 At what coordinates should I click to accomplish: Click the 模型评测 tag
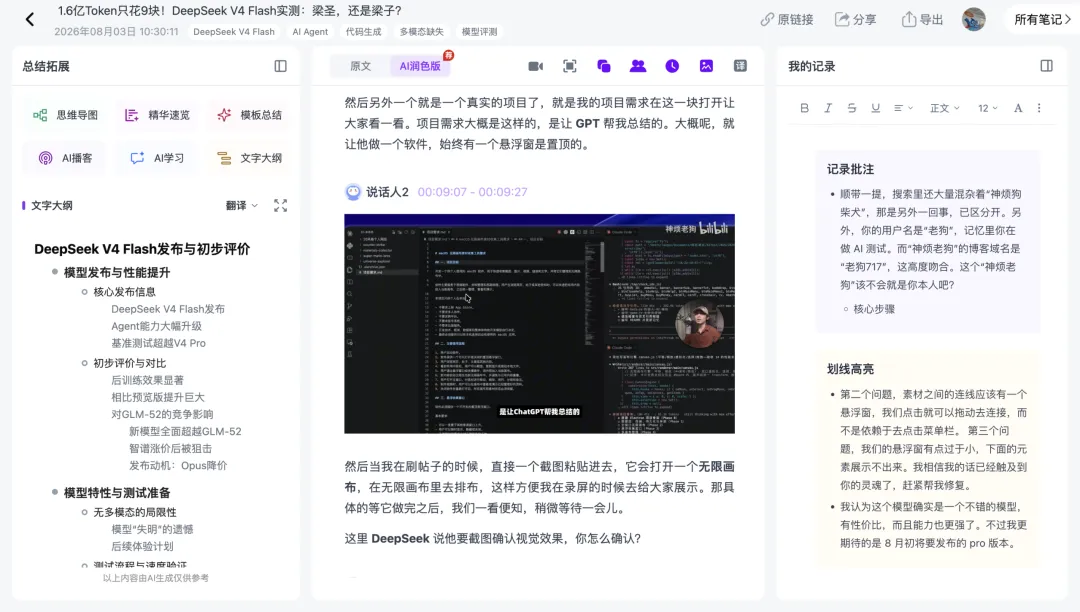(x=479, y=32)
